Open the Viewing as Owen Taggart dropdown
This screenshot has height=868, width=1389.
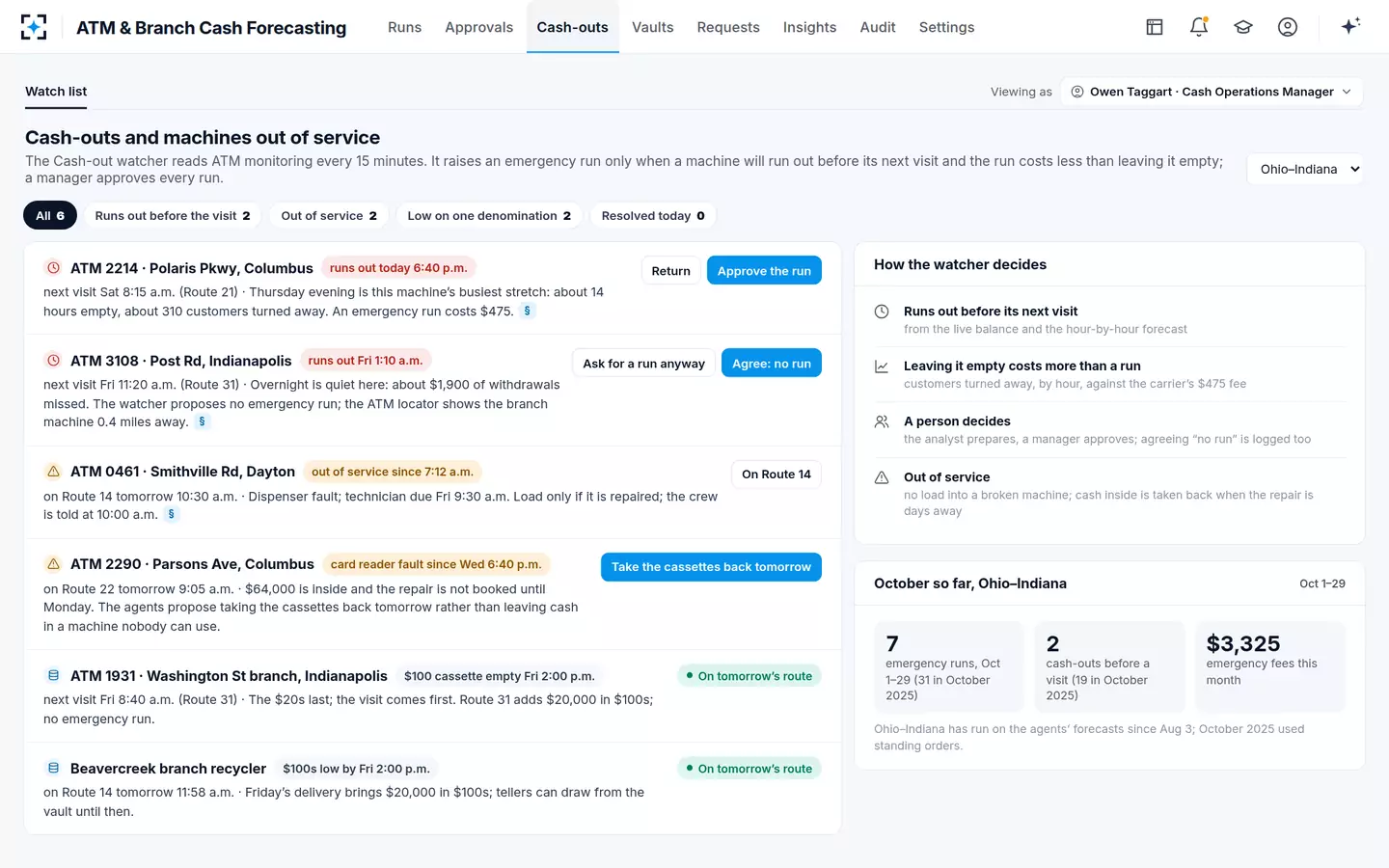(x=1212, y=92)
